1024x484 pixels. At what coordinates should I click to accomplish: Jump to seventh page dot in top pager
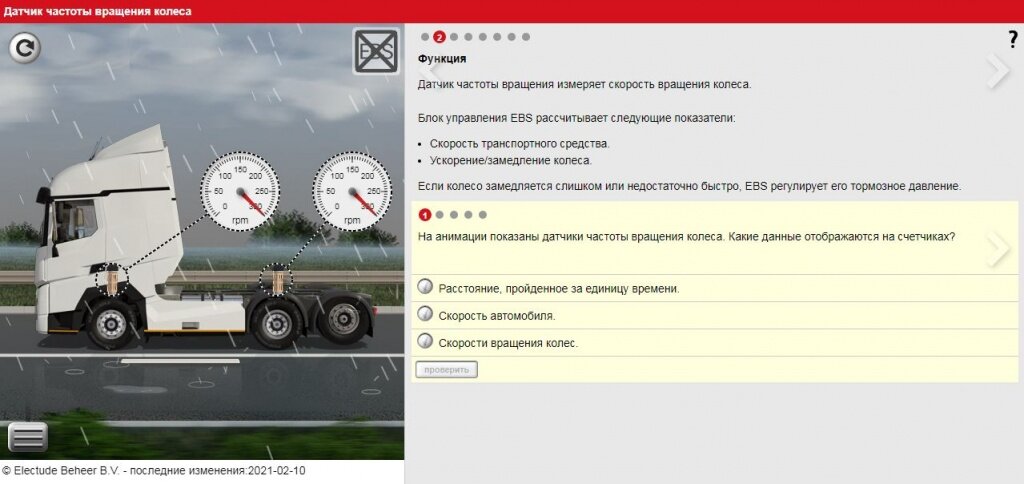511,37
